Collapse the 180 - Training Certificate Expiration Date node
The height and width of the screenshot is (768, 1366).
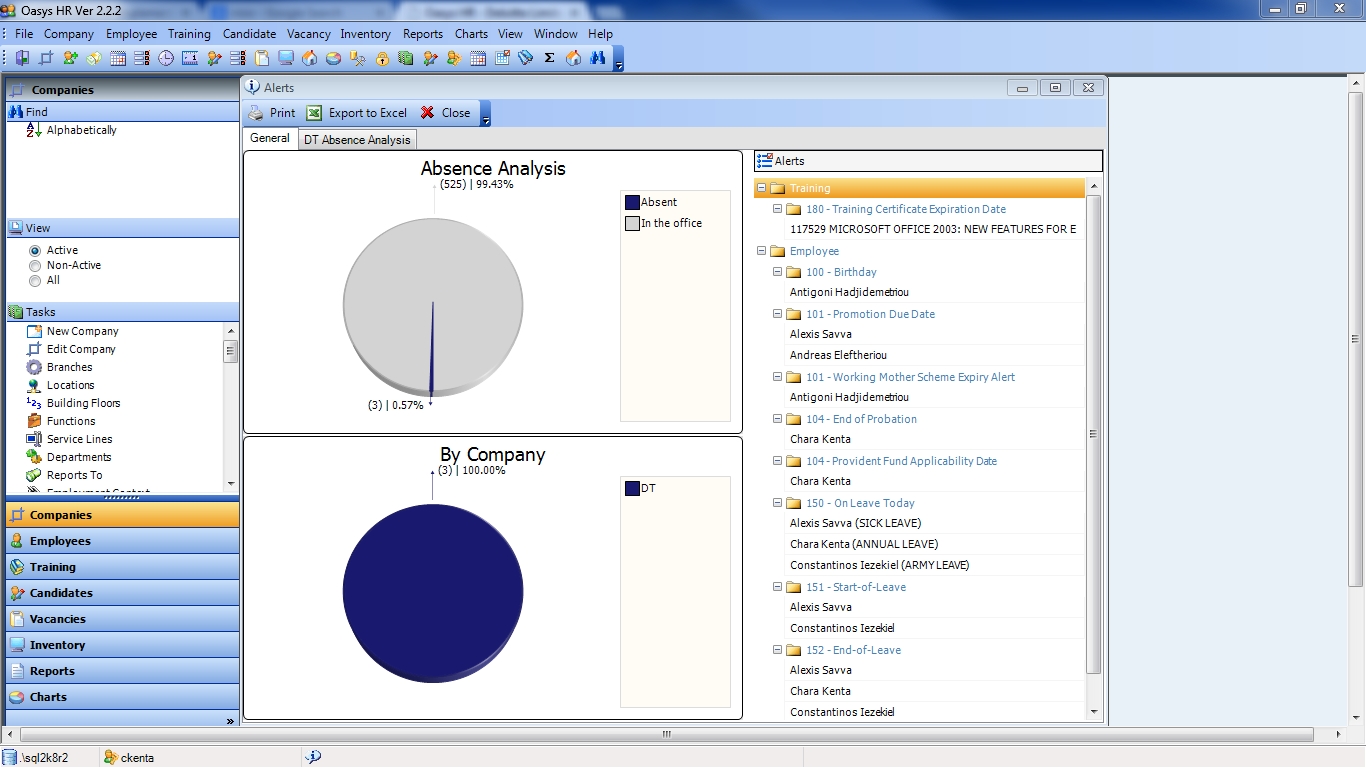[x=778, y=209]
